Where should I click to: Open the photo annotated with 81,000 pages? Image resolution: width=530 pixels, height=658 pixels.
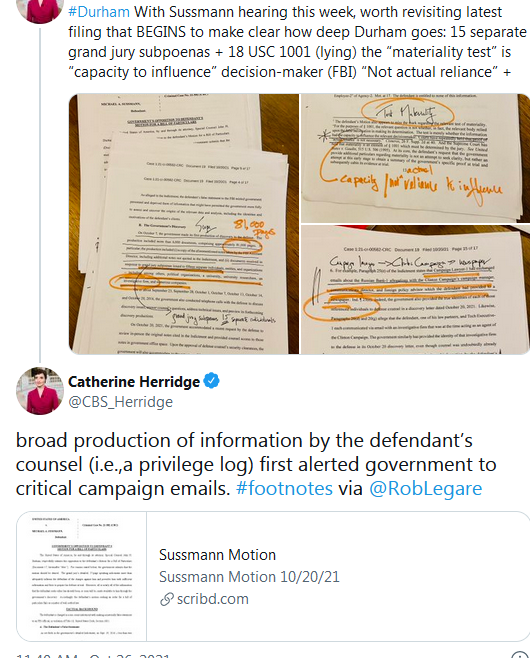[184, 224]
